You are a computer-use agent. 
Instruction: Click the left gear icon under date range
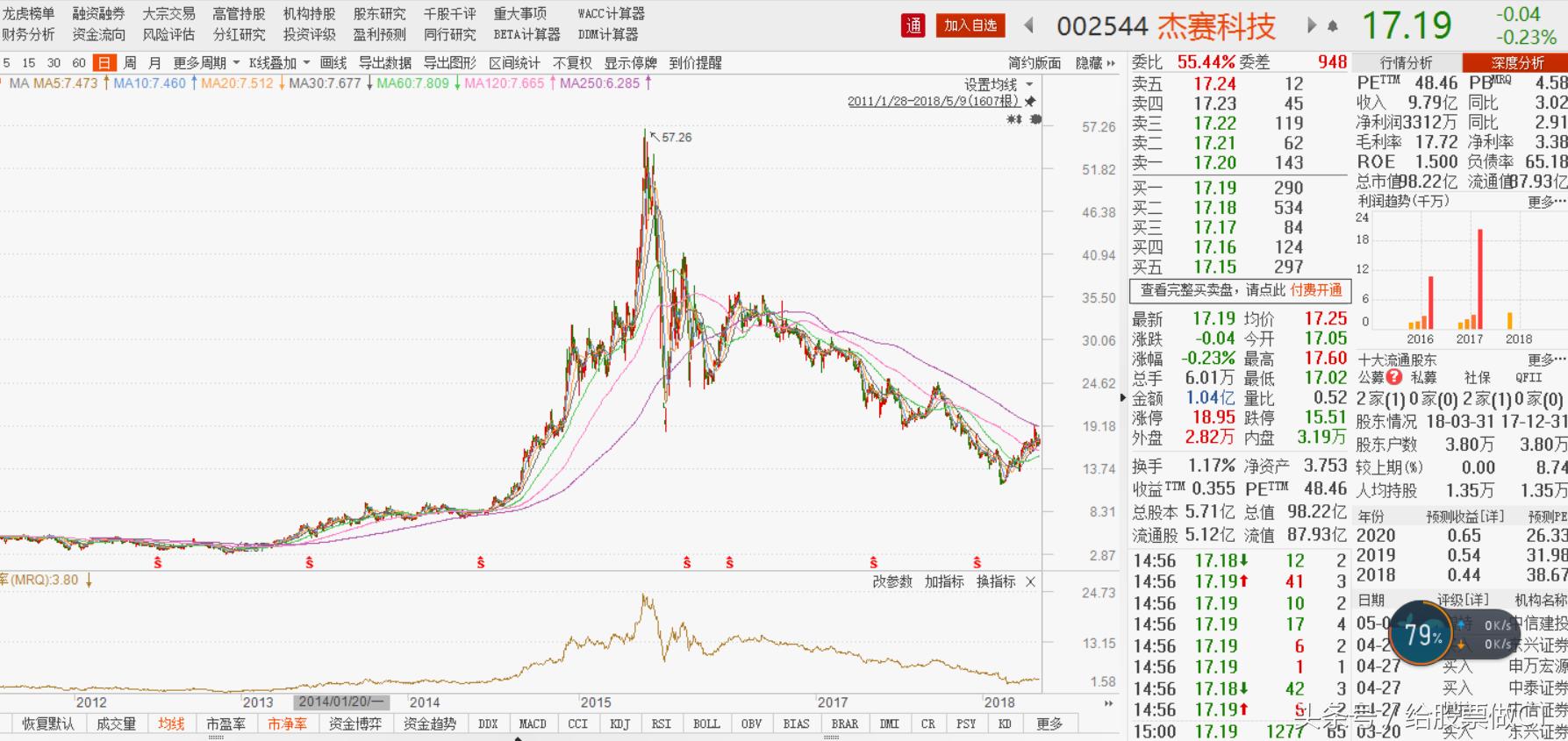coord(1014,119)
